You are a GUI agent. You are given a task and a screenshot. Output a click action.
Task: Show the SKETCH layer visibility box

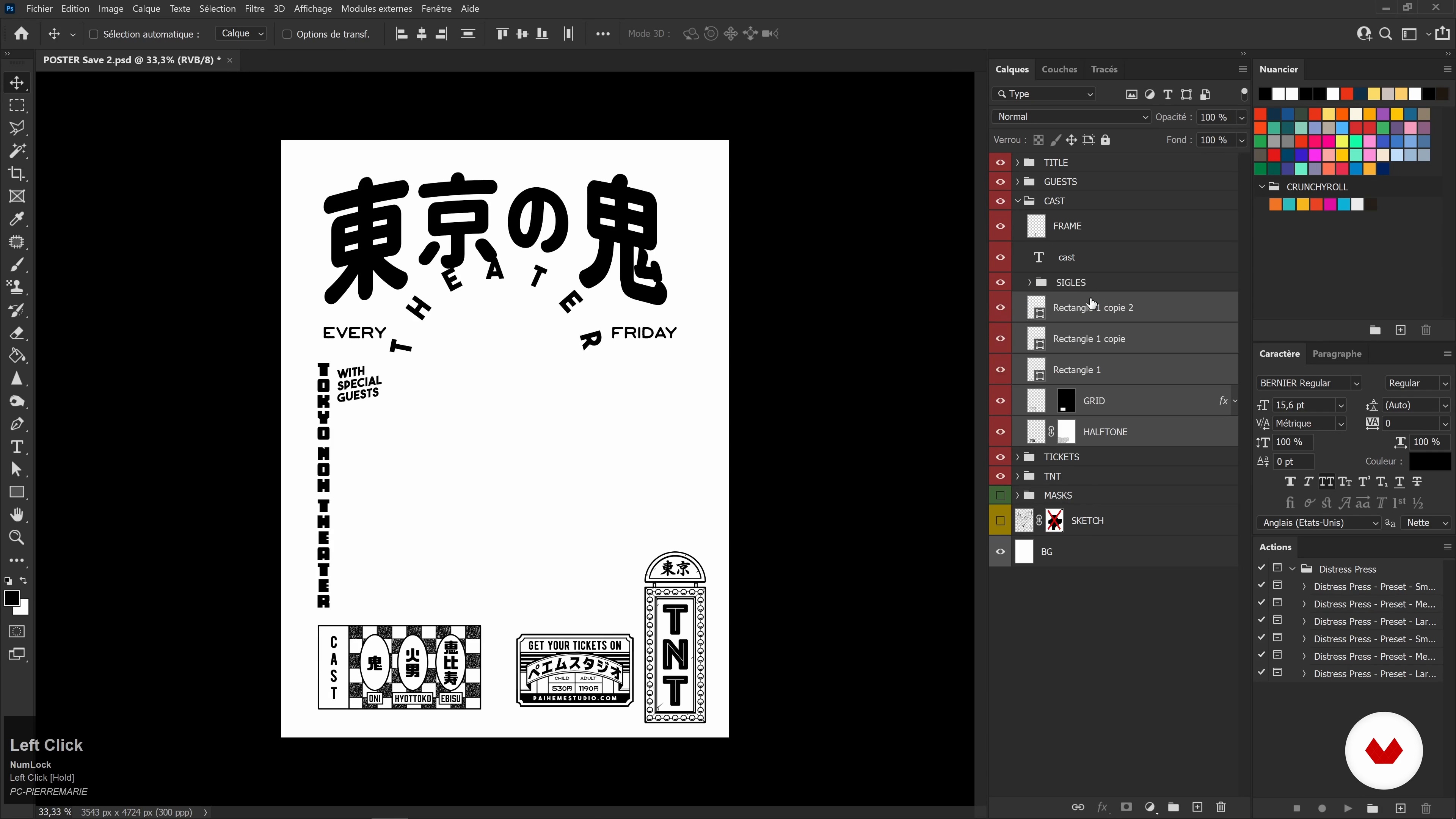1000,521
